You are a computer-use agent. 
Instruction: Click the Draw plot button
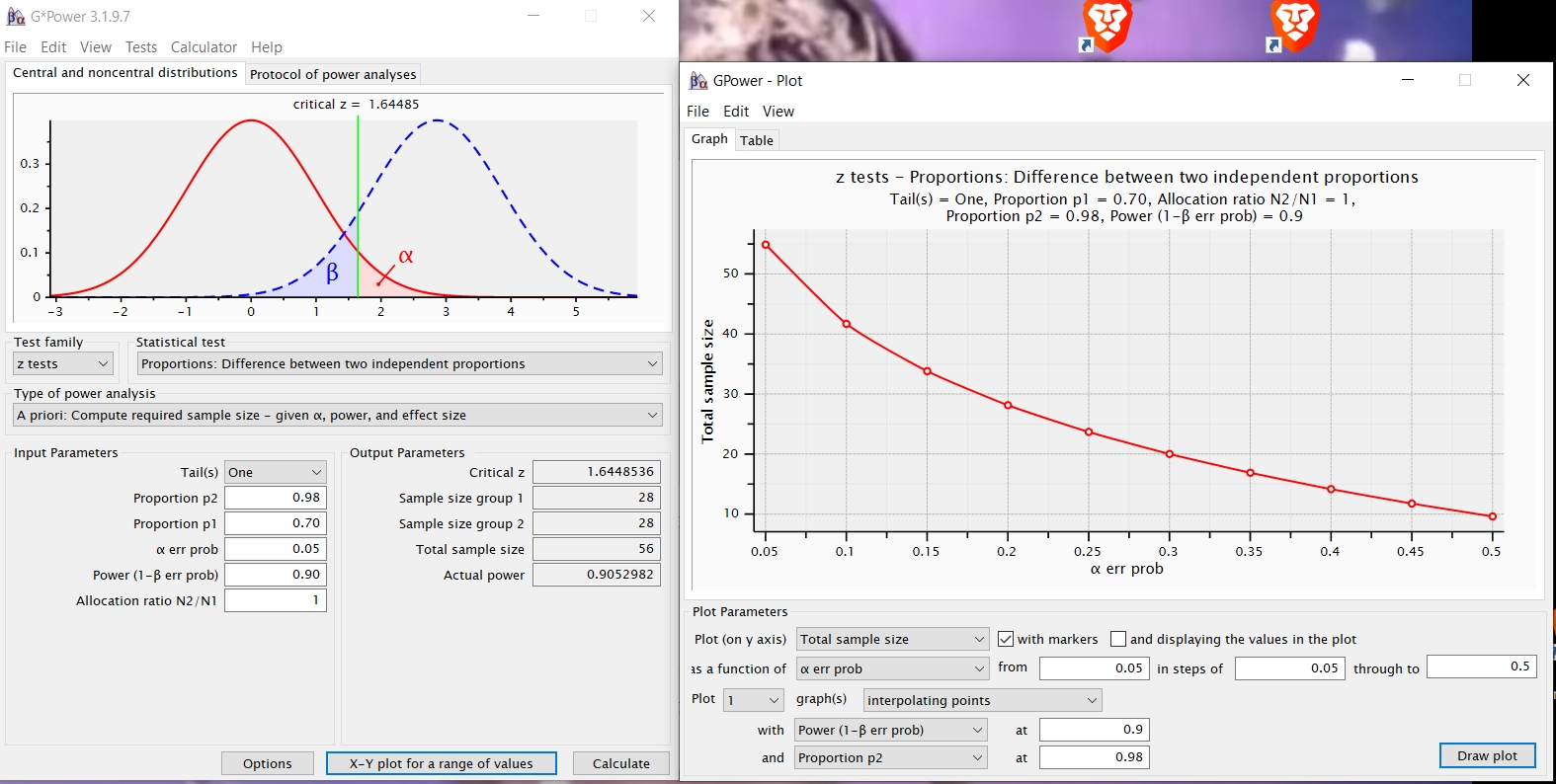click(x=1487, y=755)
